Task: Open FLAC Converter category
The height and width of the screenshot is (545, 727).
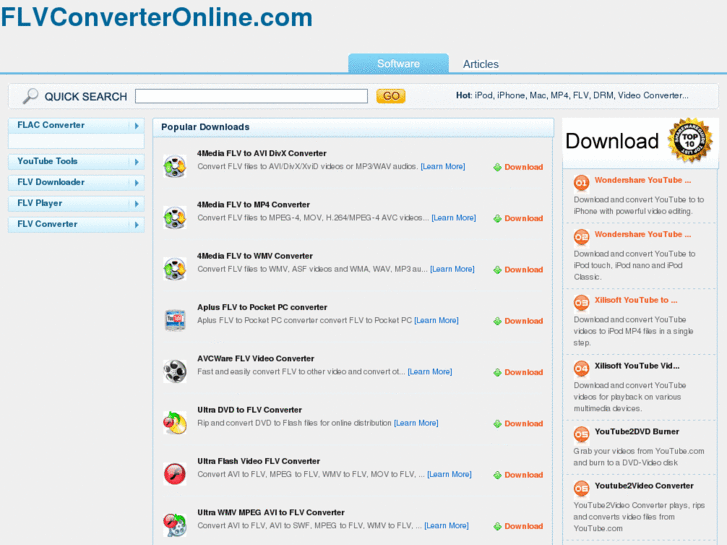Action: click(51, 125)
